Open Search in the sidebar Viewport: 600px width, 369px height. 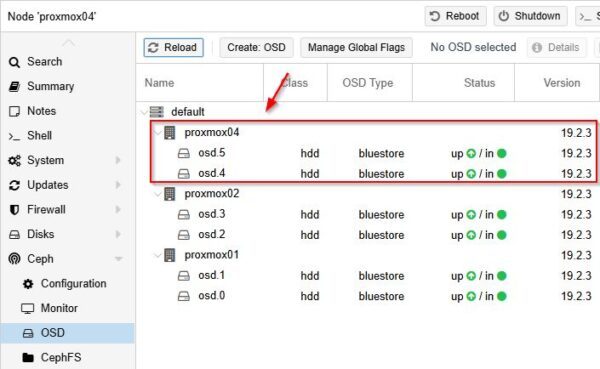pyautogui.click(x=44, y=62)
